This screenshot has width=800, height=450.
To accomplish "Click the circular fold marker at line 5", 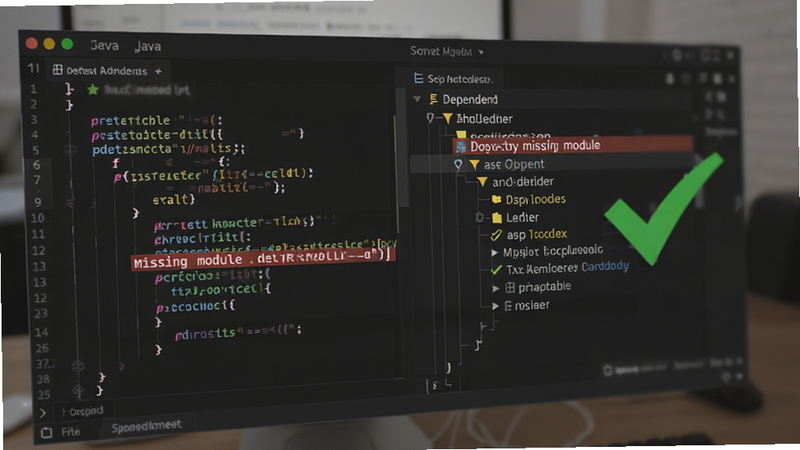I will (70, 150).
